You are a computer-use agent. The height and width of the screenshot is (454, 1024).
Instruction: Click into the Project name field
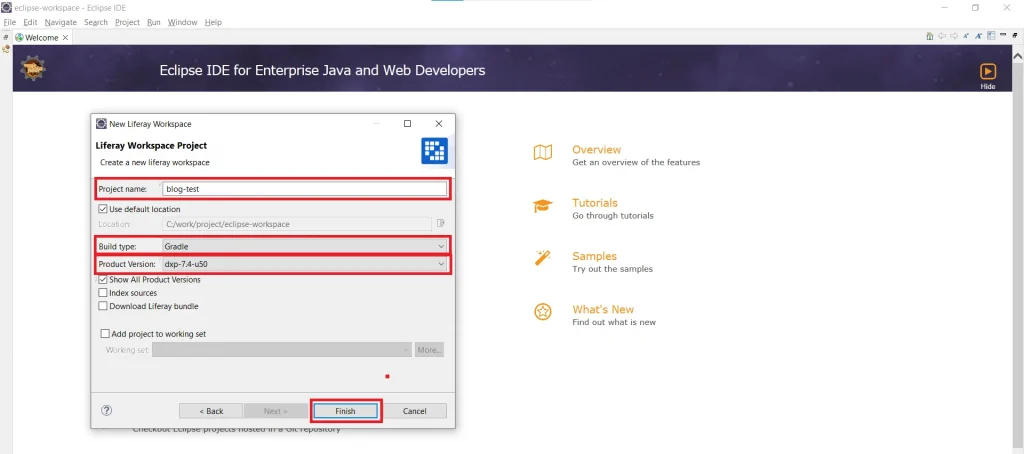pyautogui.click(x=304, y=189)
